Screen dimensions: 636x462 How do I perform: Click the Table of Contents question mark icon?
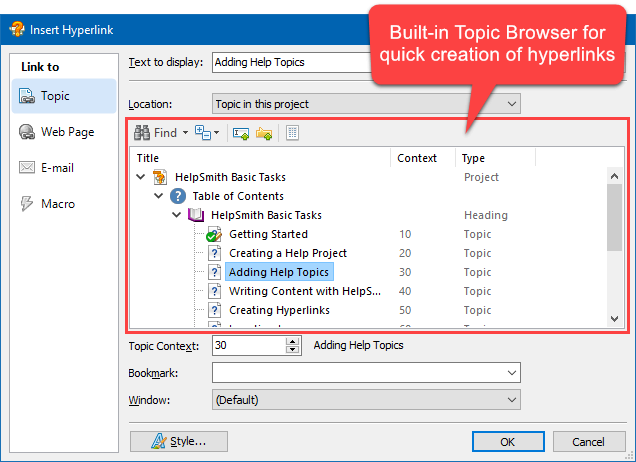(x=178, y=196)
